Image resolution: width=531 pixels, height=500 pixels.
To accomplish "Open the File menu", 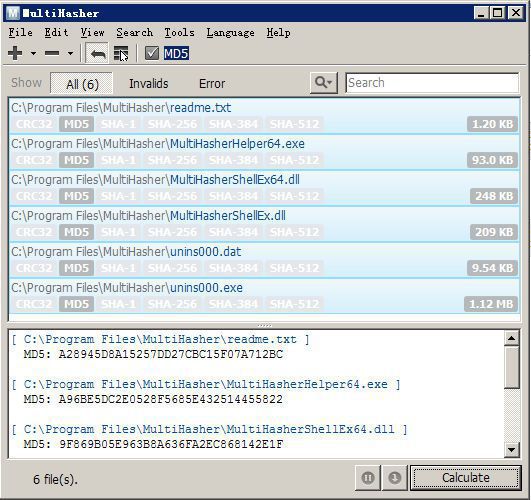I will (21, 33).
